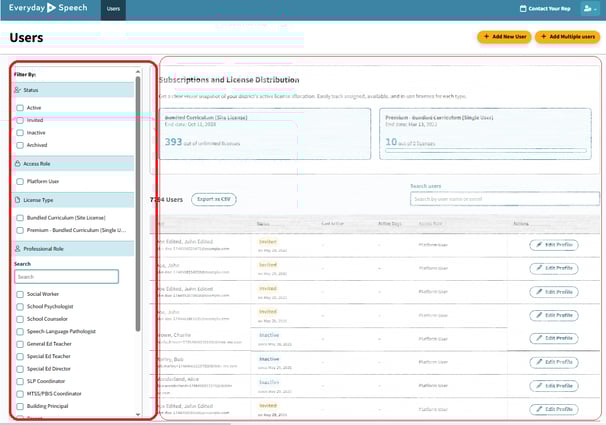Click the Status filter person icon
Image resolution: width=606 pixels, height=425 pixels.
point(17,90)
